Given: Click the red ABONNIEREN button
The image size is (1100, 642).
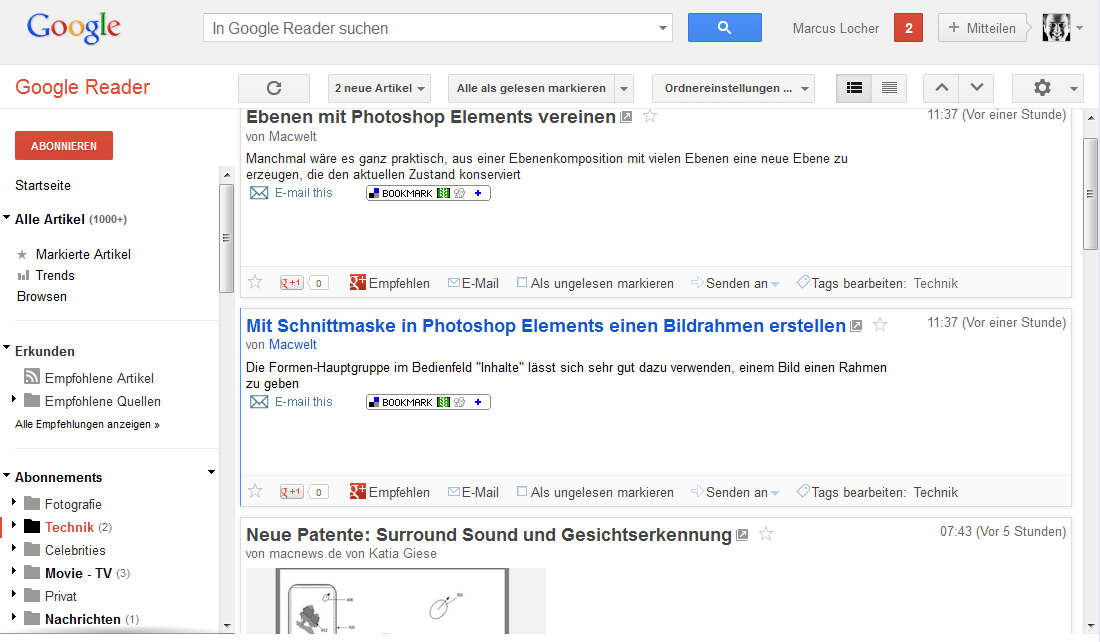Looking at the screenshot, I should click(63, 145).
